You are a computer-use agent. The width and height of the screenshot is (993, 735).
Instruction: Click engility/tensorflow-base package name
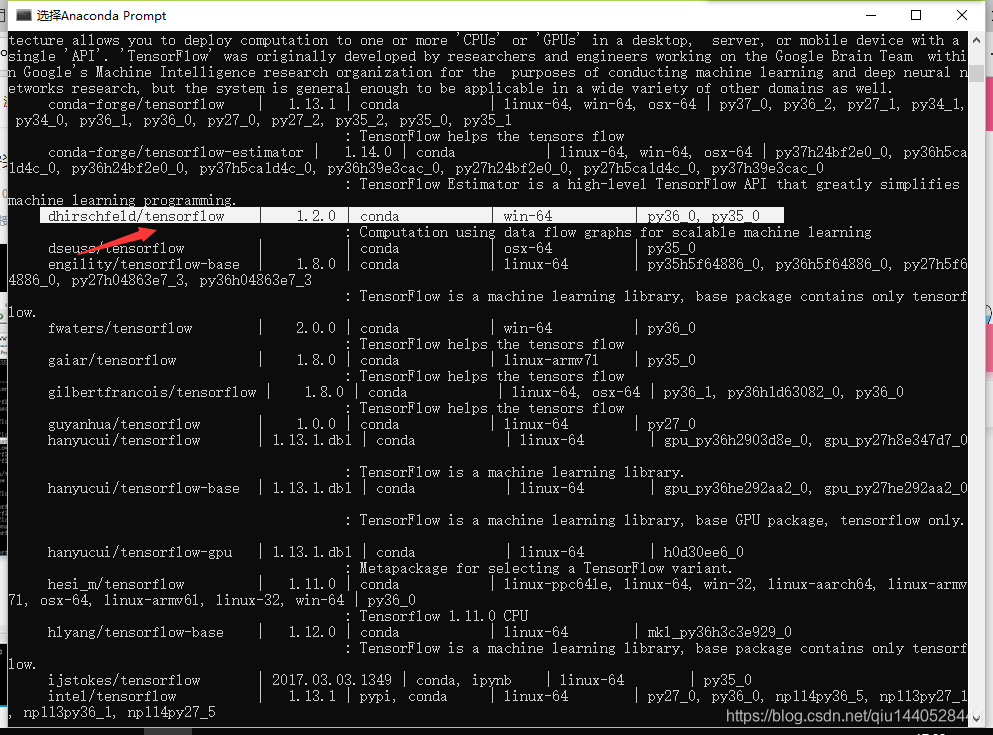point(144,264)
